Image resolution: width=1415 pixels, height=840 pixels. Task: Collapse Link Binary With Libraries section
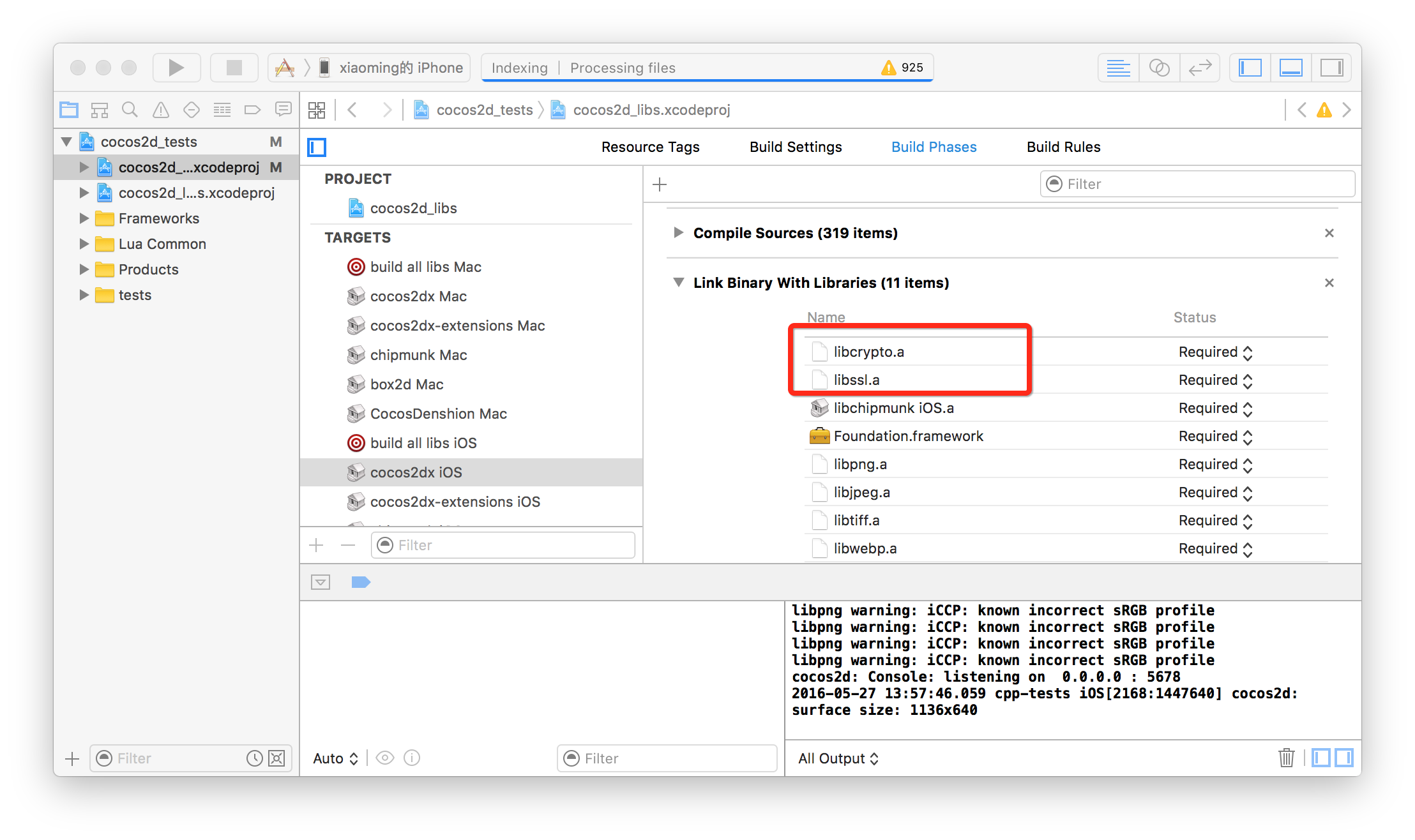[x=679, y=283]
